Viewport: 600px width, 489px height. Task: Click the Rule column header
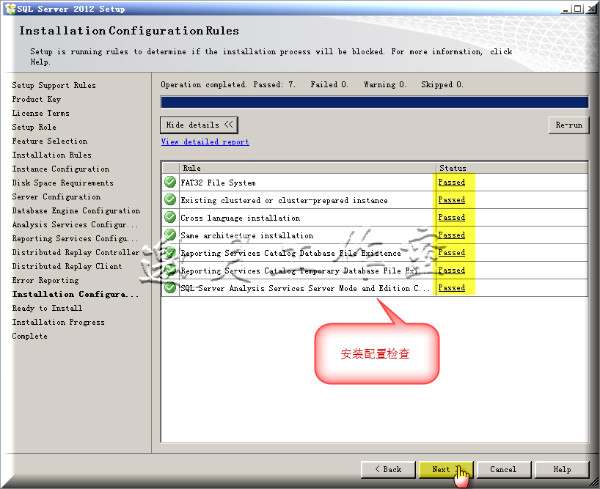(x=307, y=168)
